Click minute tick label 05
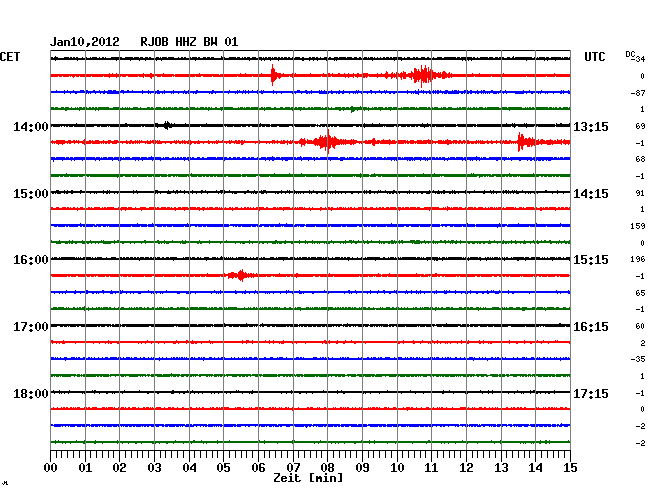650x494 pixels. click(x=223, y=468)
